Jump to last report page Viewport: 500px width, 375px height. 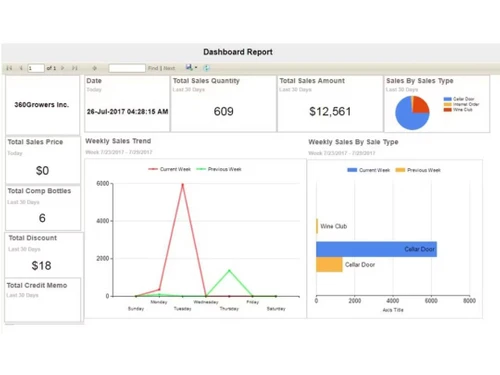click(x=75, y=68)
